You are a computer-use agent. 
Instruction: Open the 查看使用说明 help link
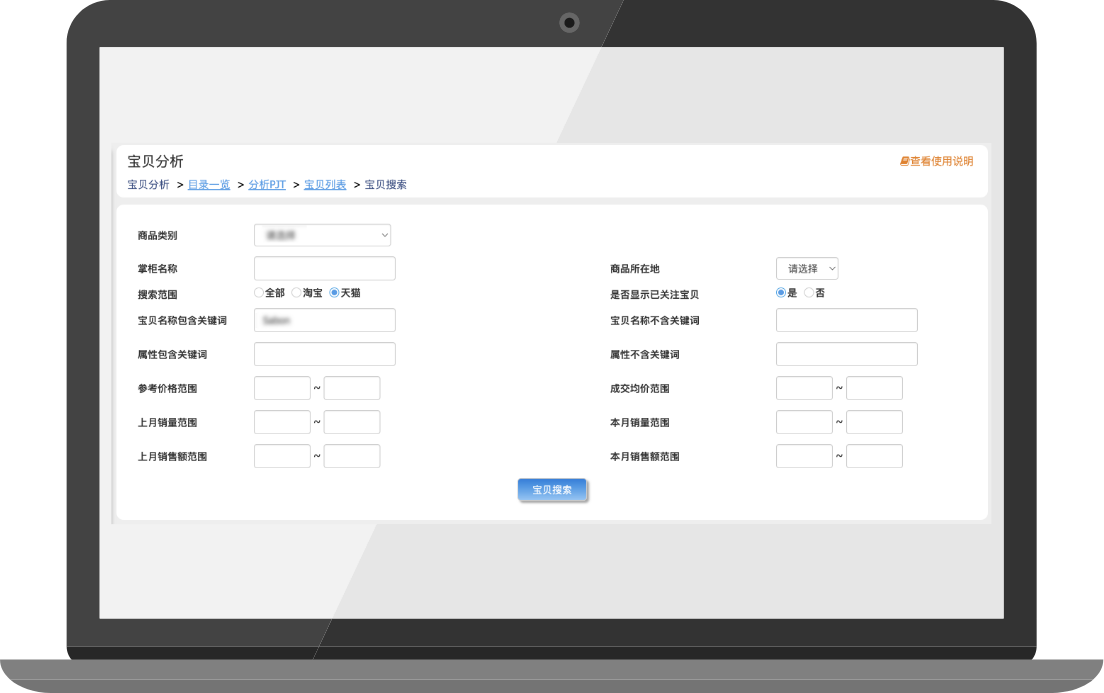click(936, 161)
